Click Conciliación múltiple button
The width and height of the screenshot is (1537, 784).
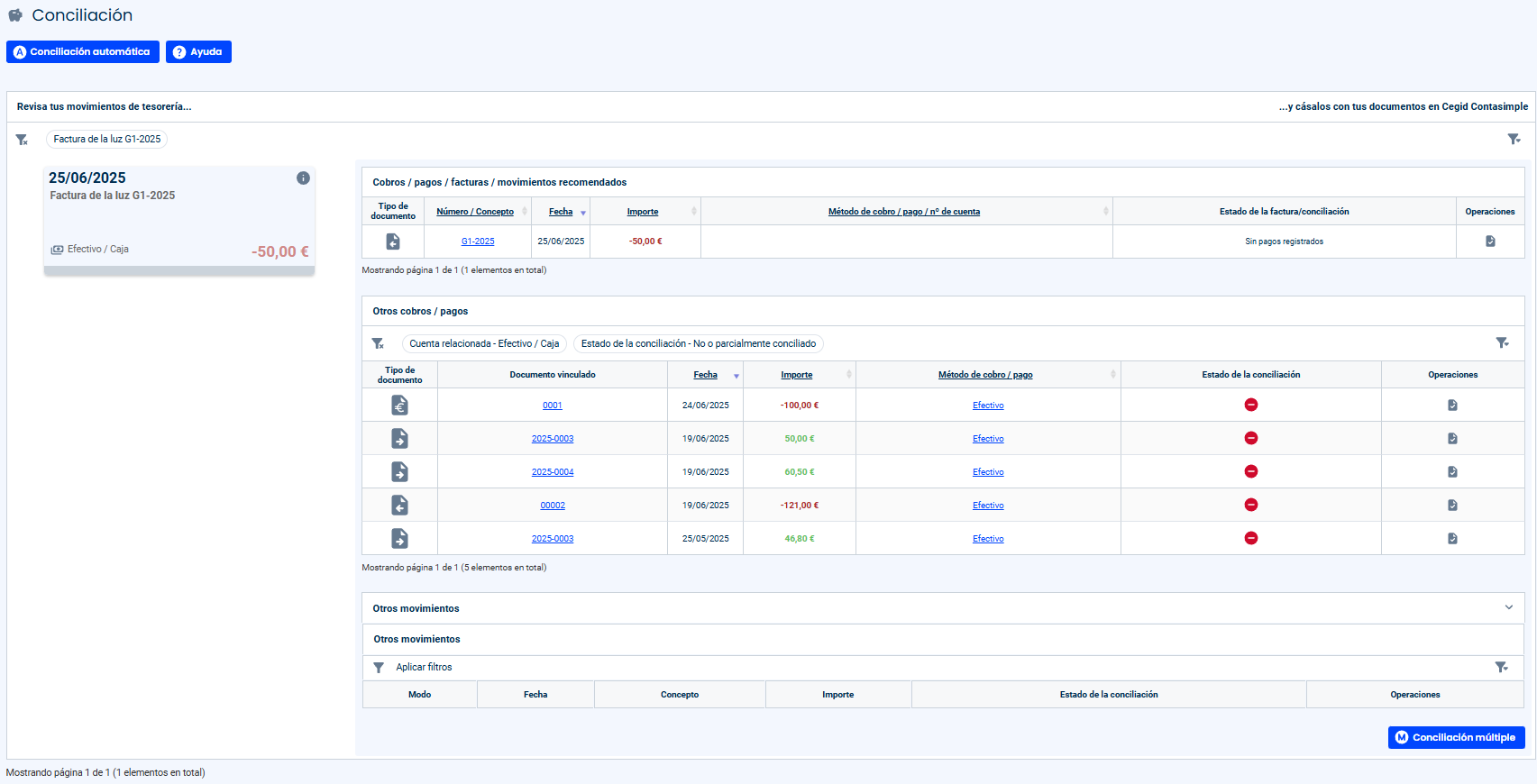click(x=1456, y=737)
